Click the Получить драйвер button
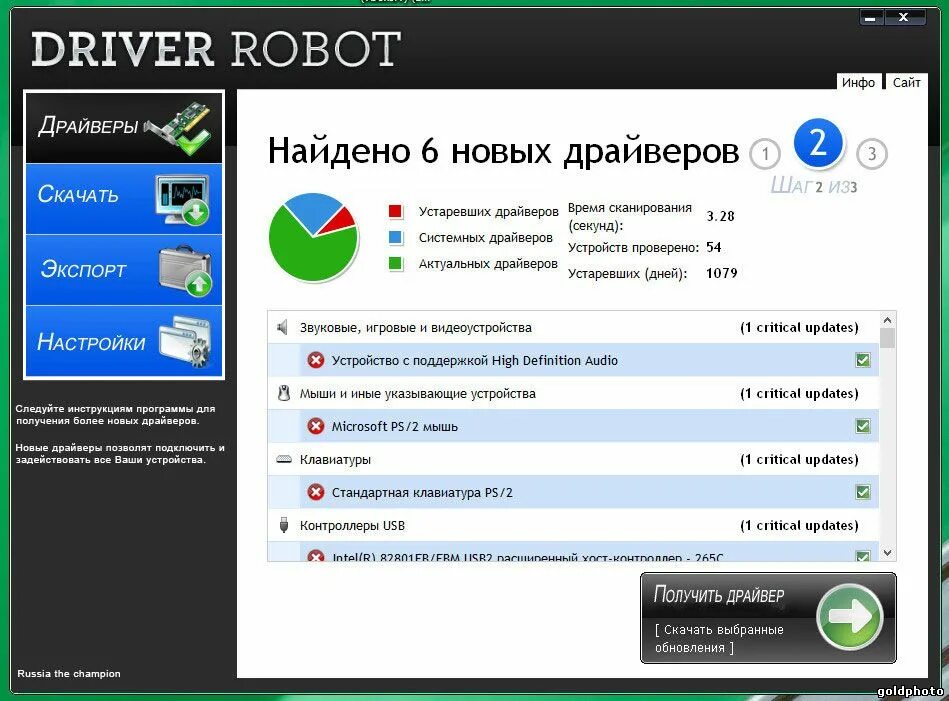This screenshot has width=949, height=701. tap(768, 618)
